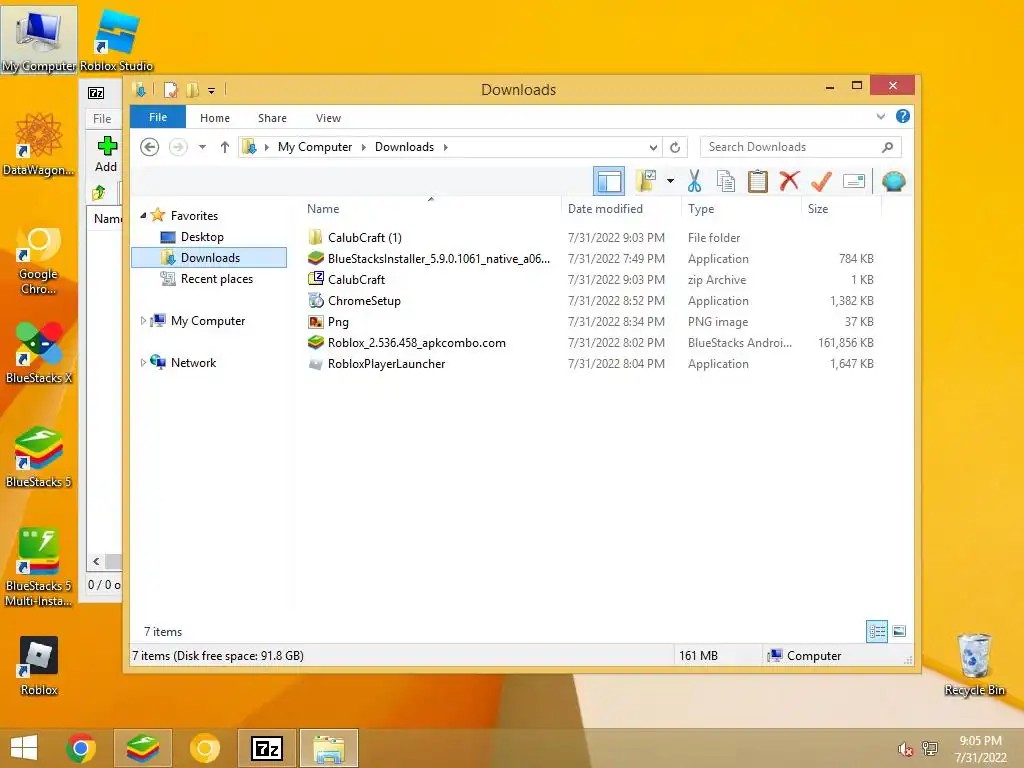Screen dimensions: 1024x768
Task: Open the Help question mark icon
Action: pos(903,116)
